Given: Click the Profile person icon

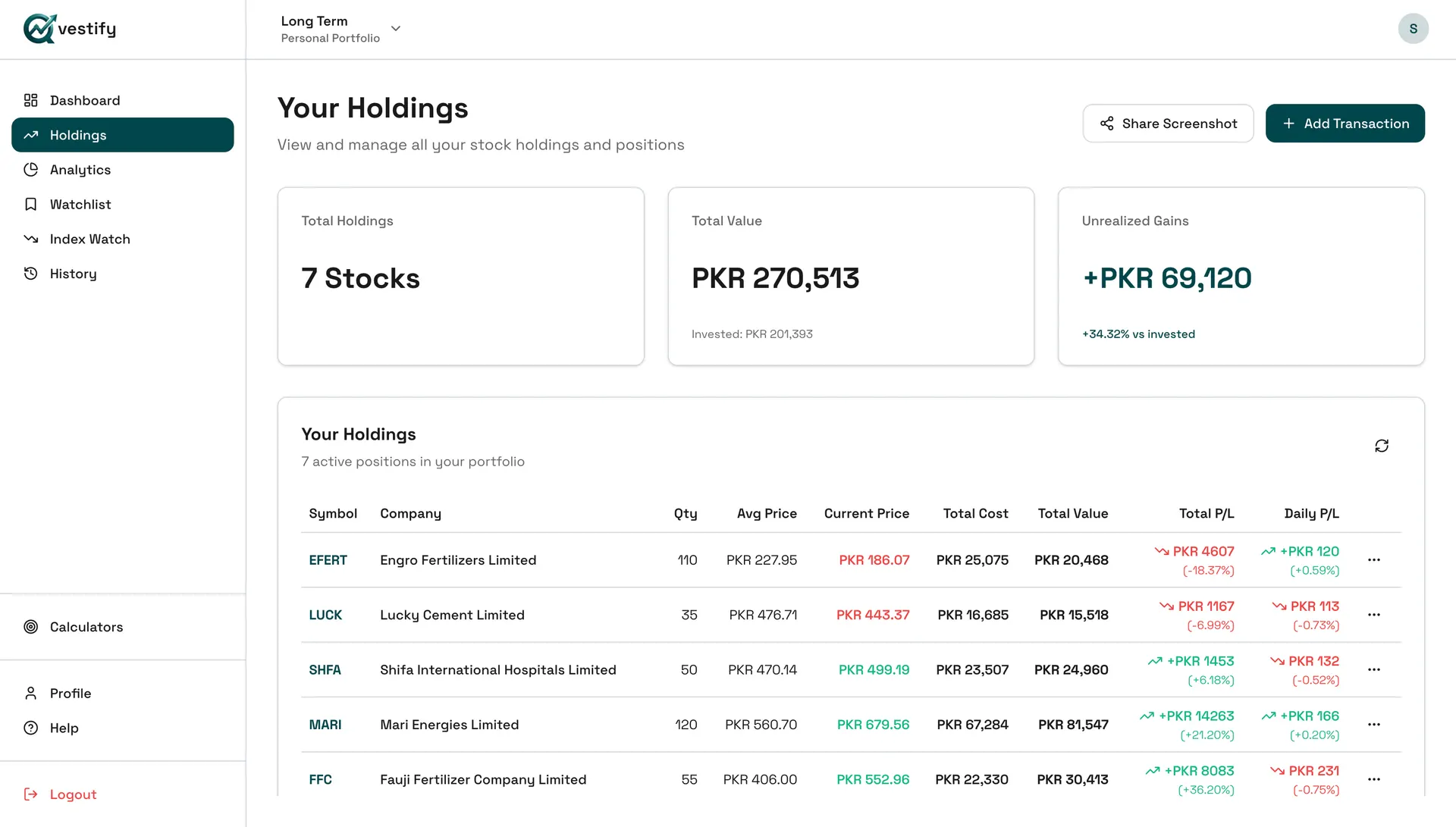Looking at the screenshot, I should pos(31,694).
